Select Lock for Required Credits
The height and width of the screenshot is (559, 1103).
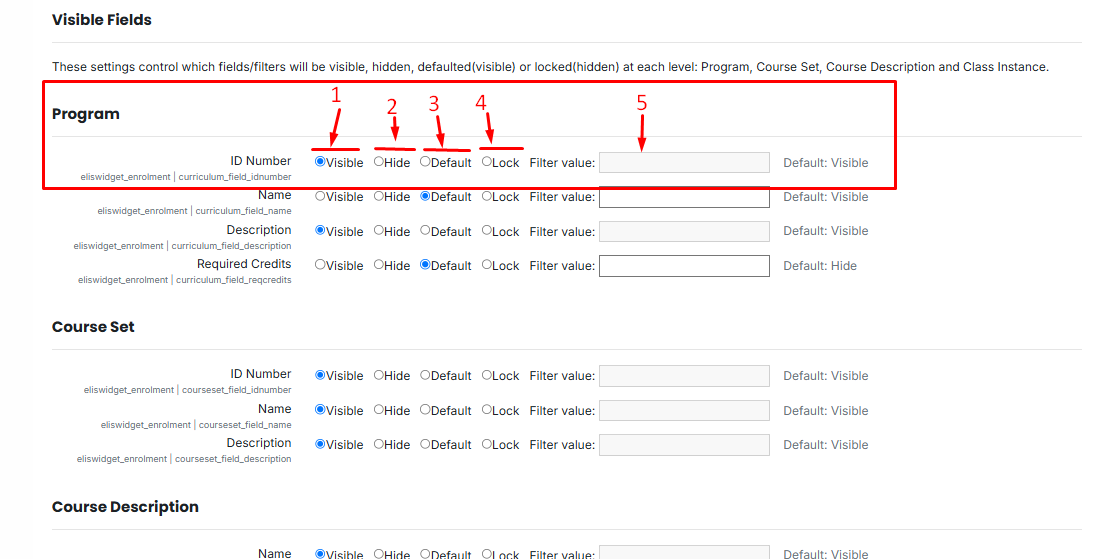tap(486, 265)
